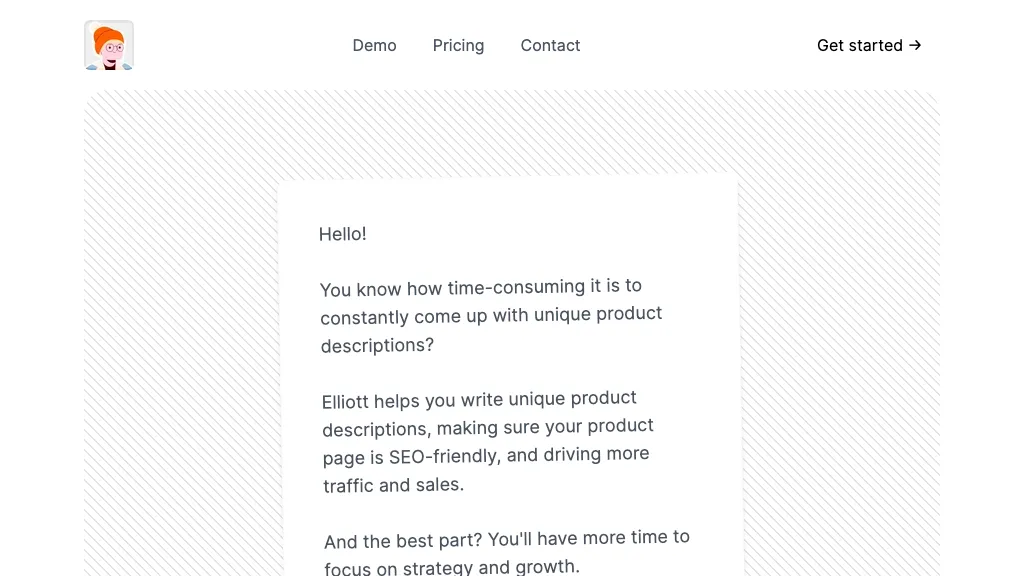Click the Get started call-to-action
This screenshot has height=576, width=1024.
[x=868, y=45]
